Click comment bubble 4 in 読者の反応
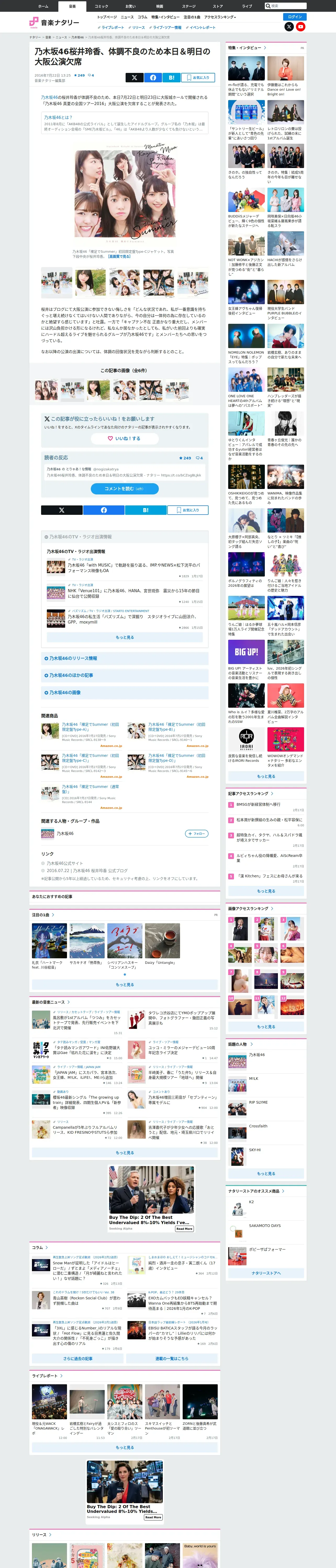The height and width of the screenshot is (1568, 336). click(x=199, y=458)
